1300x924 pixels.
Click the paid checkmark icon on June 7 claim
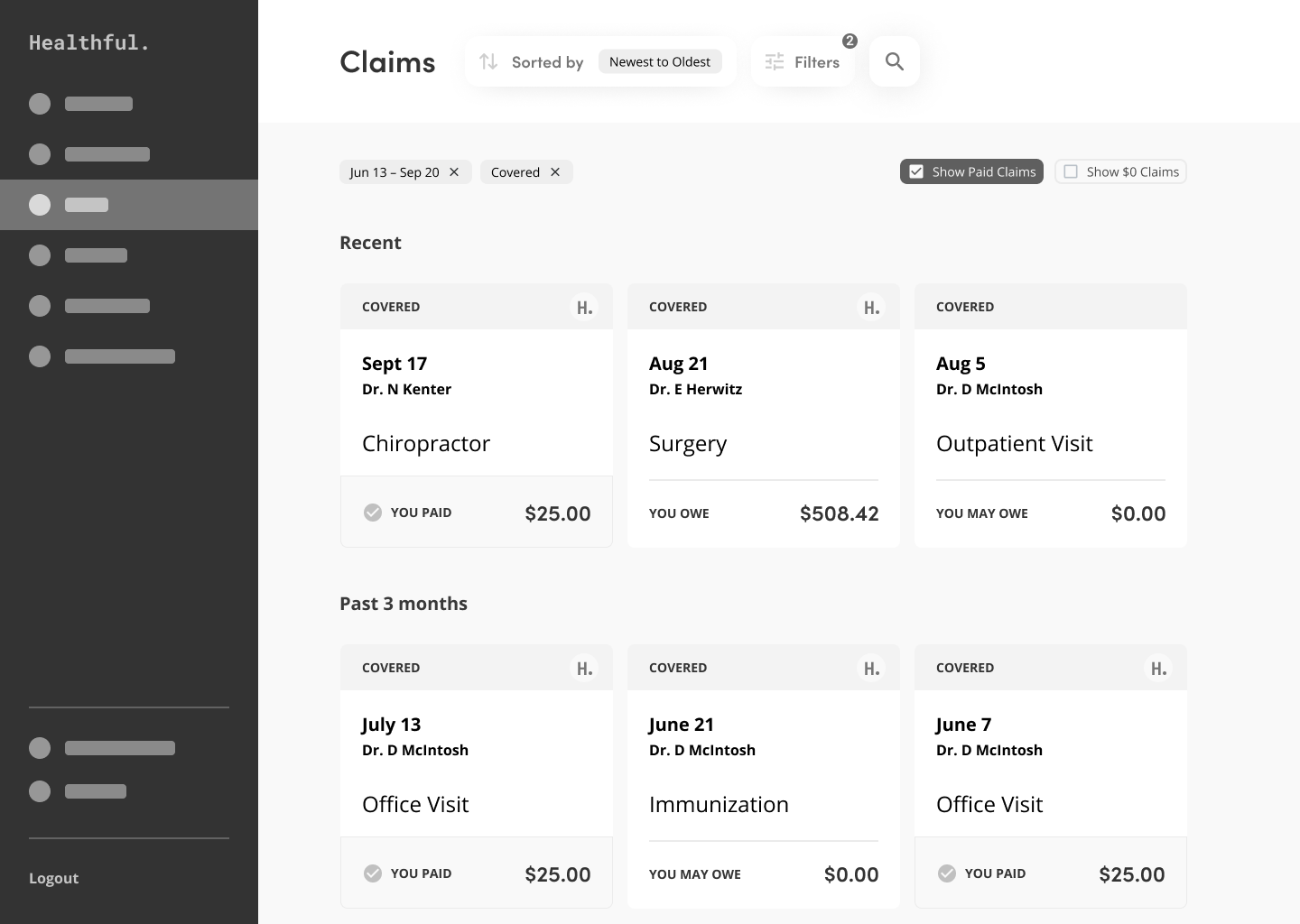(x=947, y=873)
